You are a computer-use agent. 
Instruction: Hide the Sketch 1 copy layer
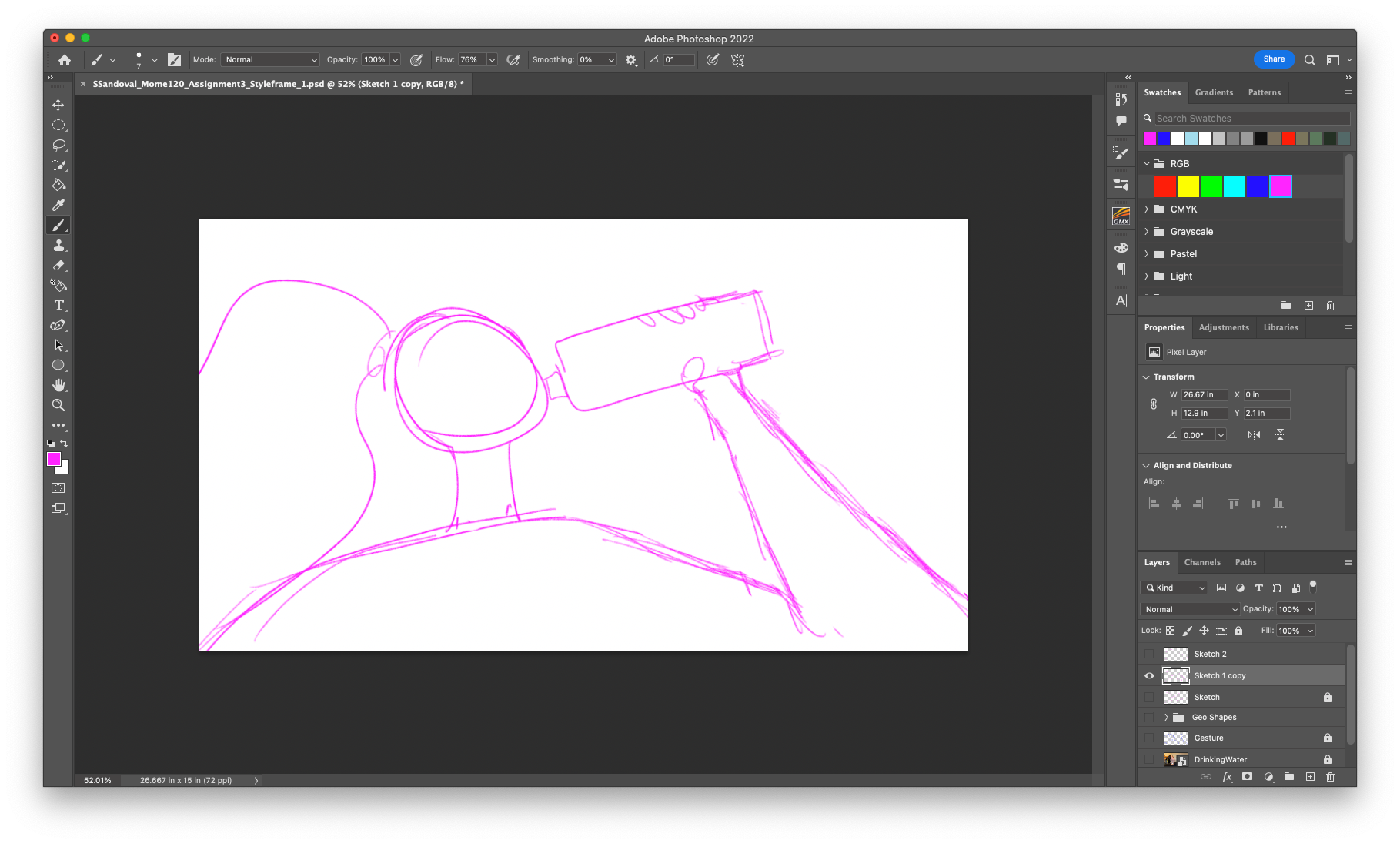(1149, 675)
